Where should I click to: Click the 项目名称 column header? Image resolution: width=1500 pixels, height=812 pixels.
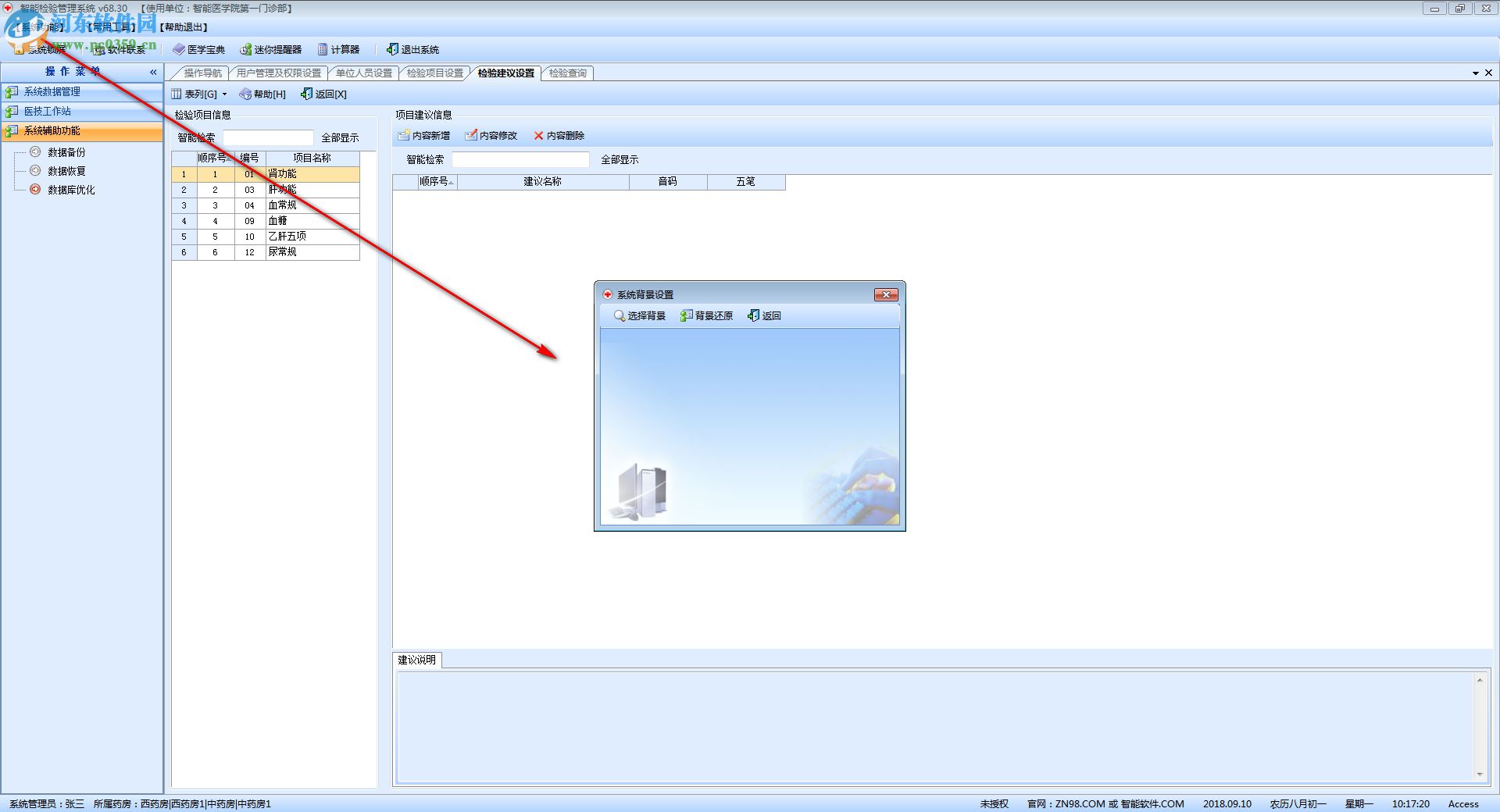(x=312, y=158)
